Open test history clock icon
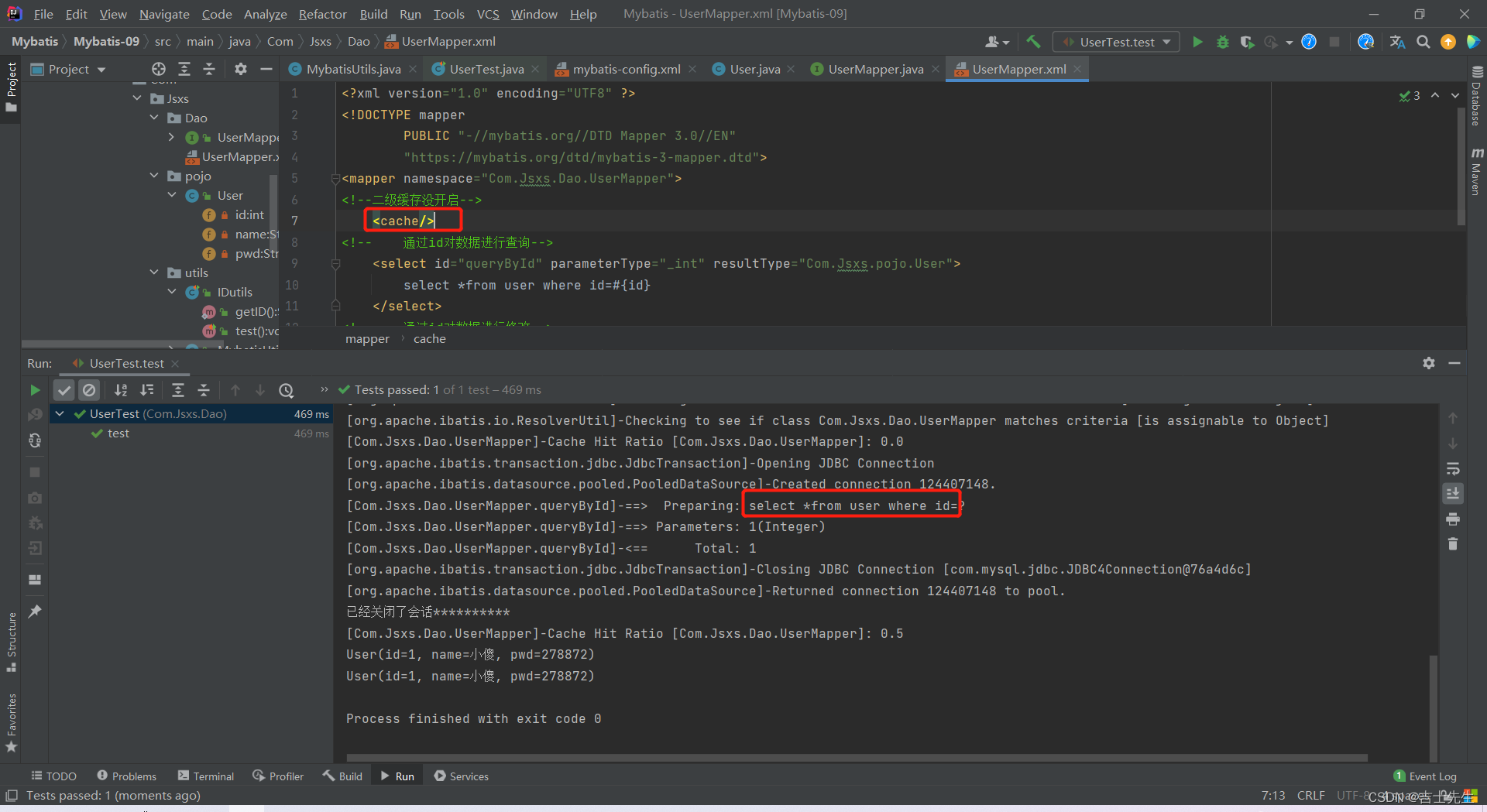Viewport: 1487px width, 812px height. point(287,390)
